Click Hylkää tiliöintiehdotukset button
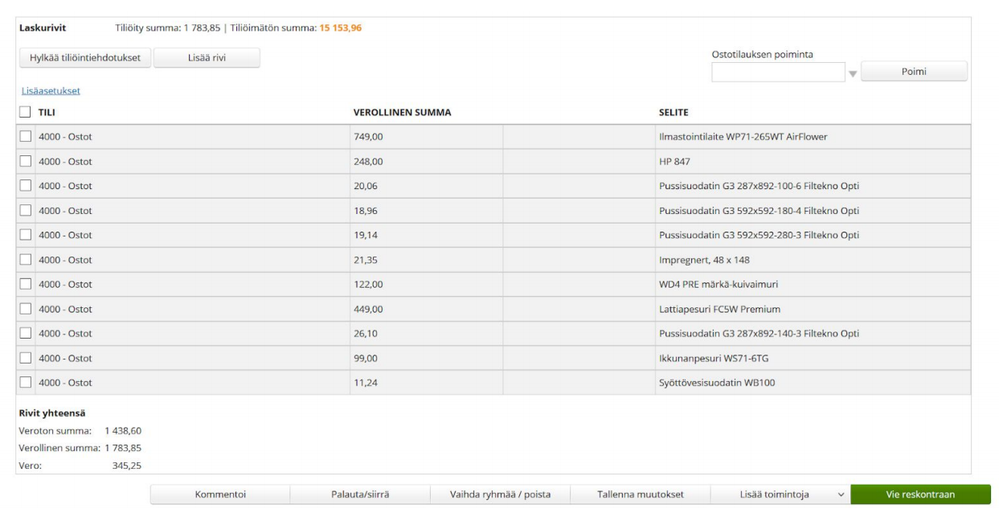This screenshot has width=999, height=518. coord(85,58)
